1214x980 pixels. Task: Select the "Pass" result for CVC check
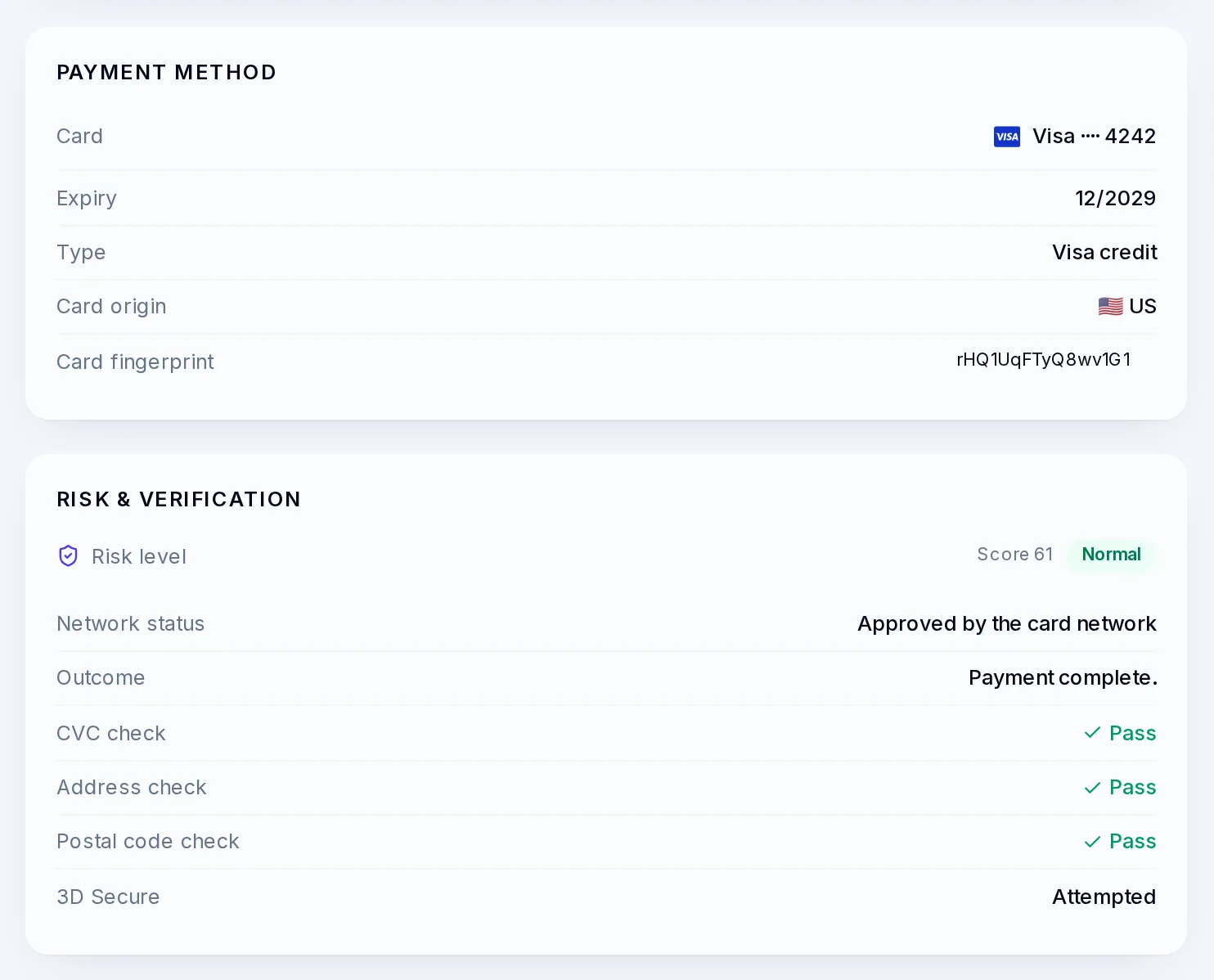click(x=1133, y=733)
